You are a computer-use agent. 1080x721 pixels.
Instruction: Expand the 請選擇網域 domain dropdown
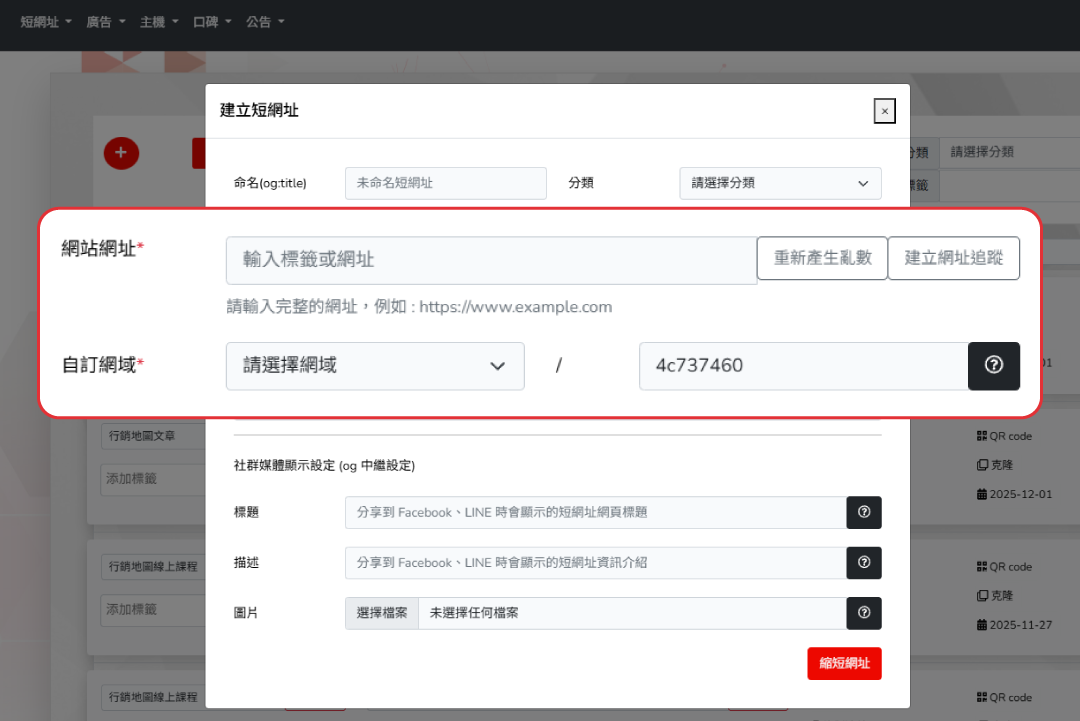375,366
